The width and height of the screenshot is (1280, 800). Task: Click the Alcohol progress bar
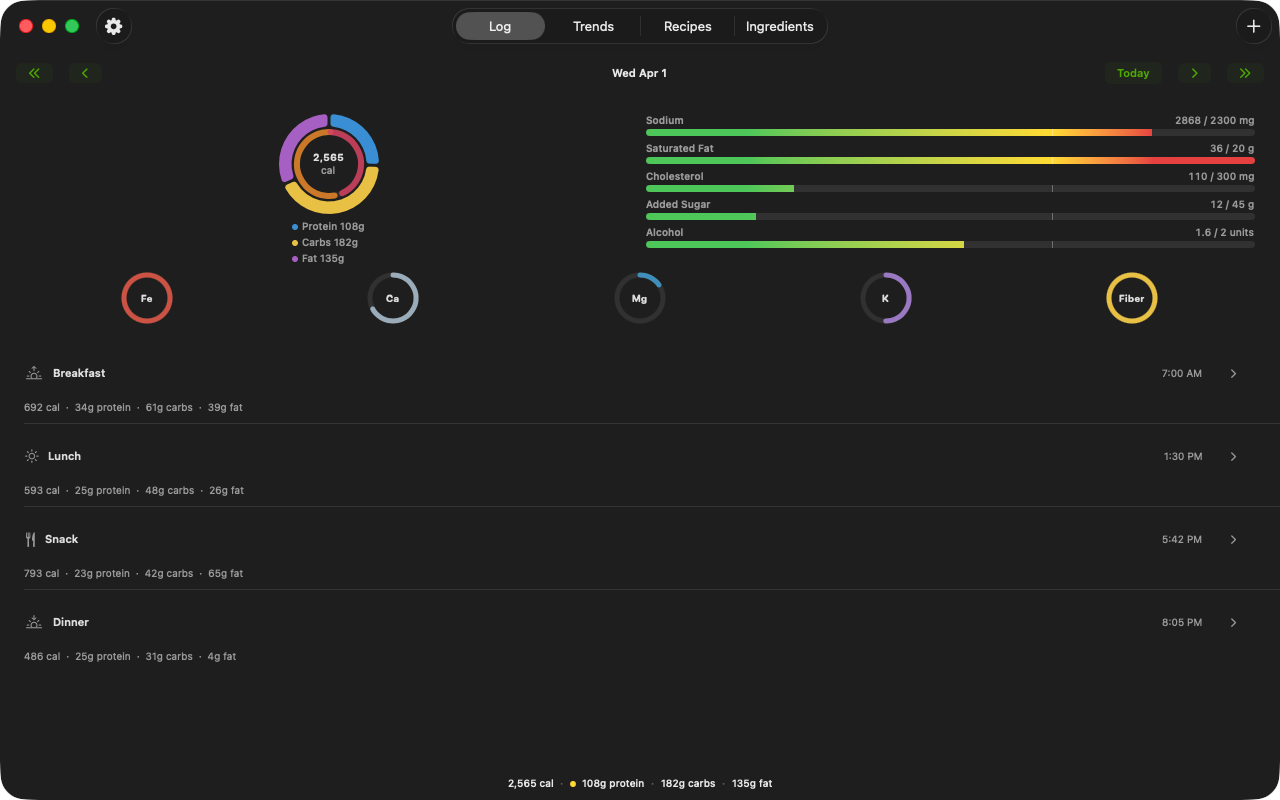(x=950, y=244)
